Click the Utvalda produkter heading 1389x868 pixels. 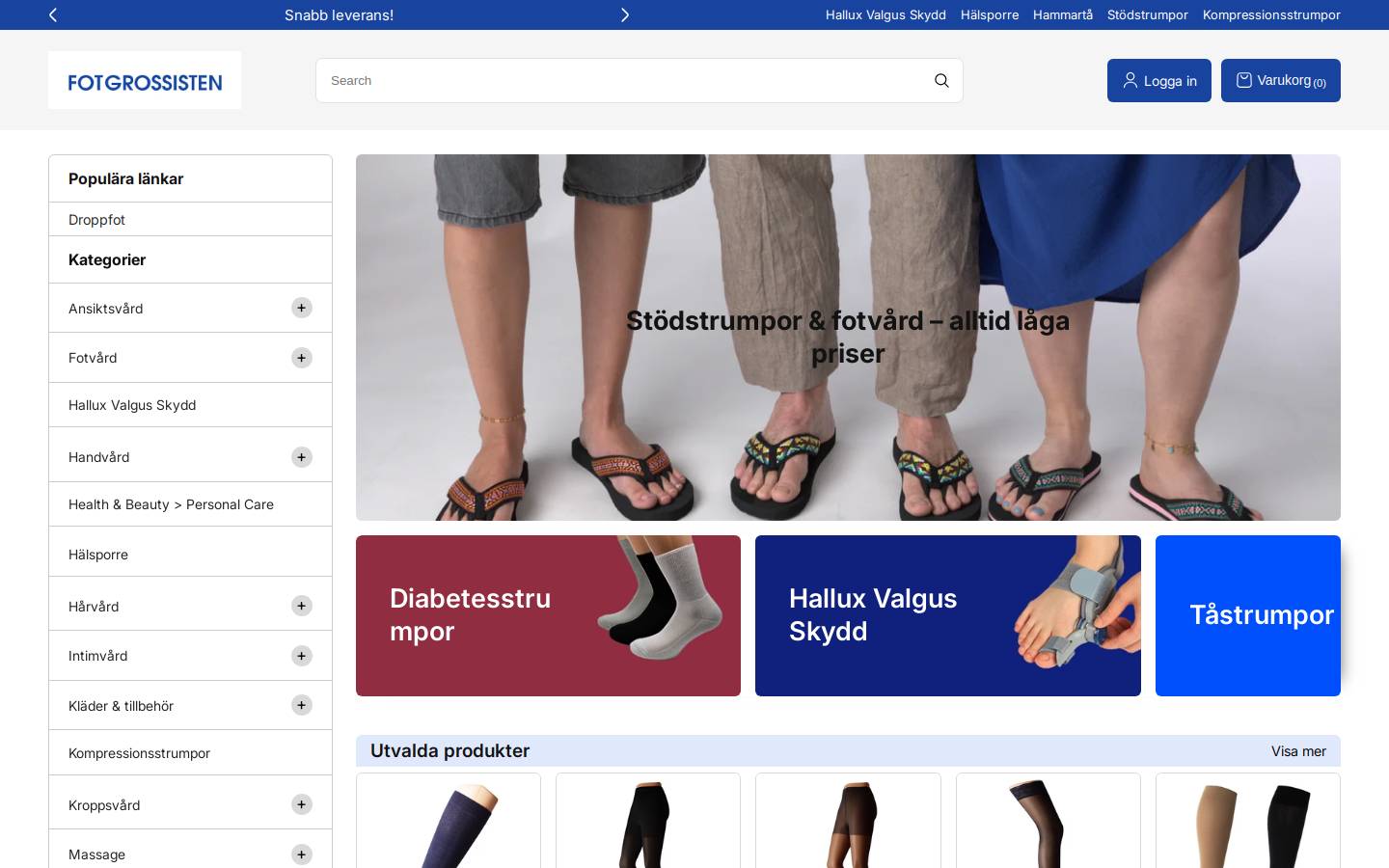pyautogui.click(x=449, y=750)
